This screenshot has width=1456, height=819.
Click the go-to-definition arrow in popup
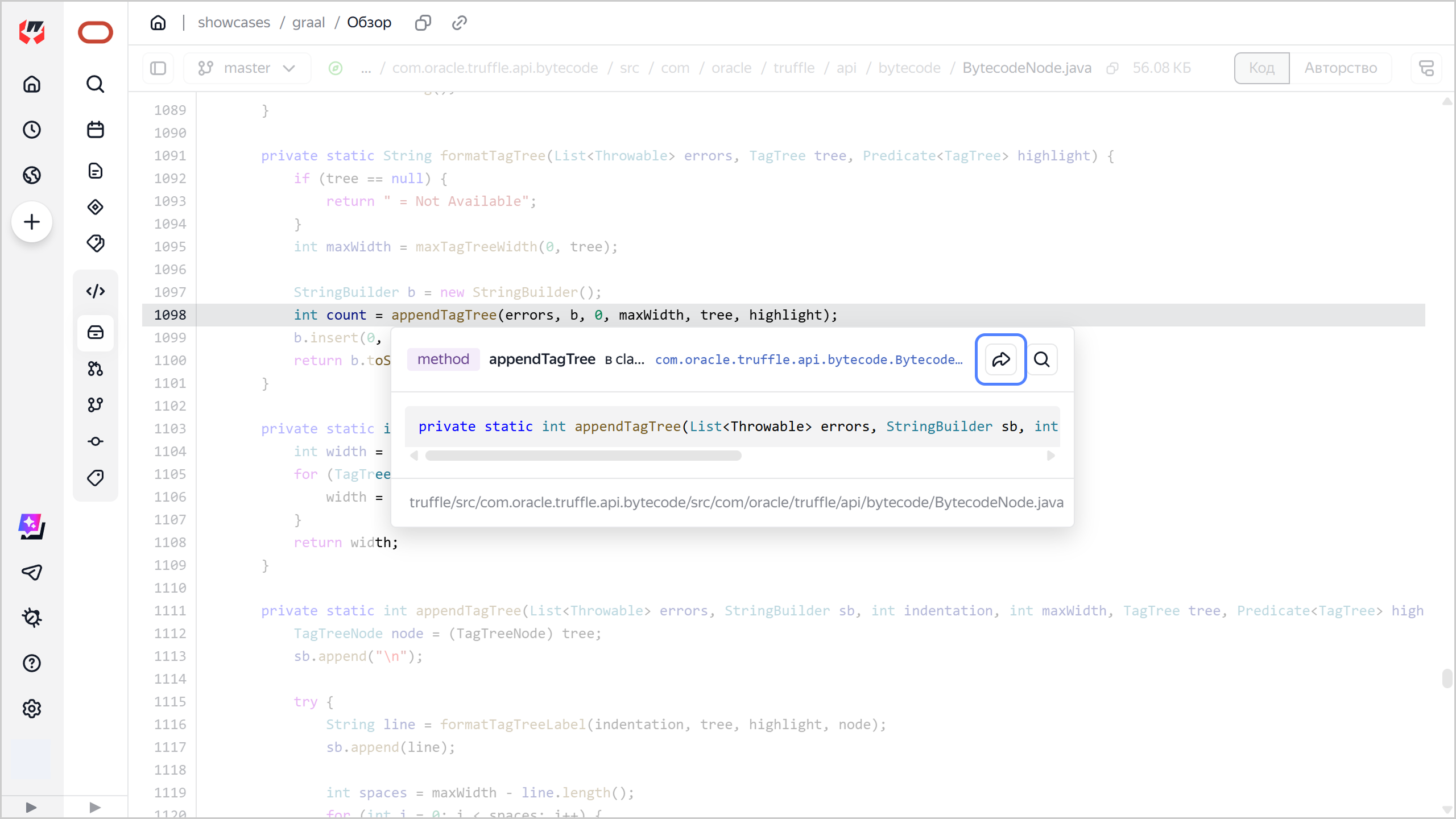[x=1000, y=359]
